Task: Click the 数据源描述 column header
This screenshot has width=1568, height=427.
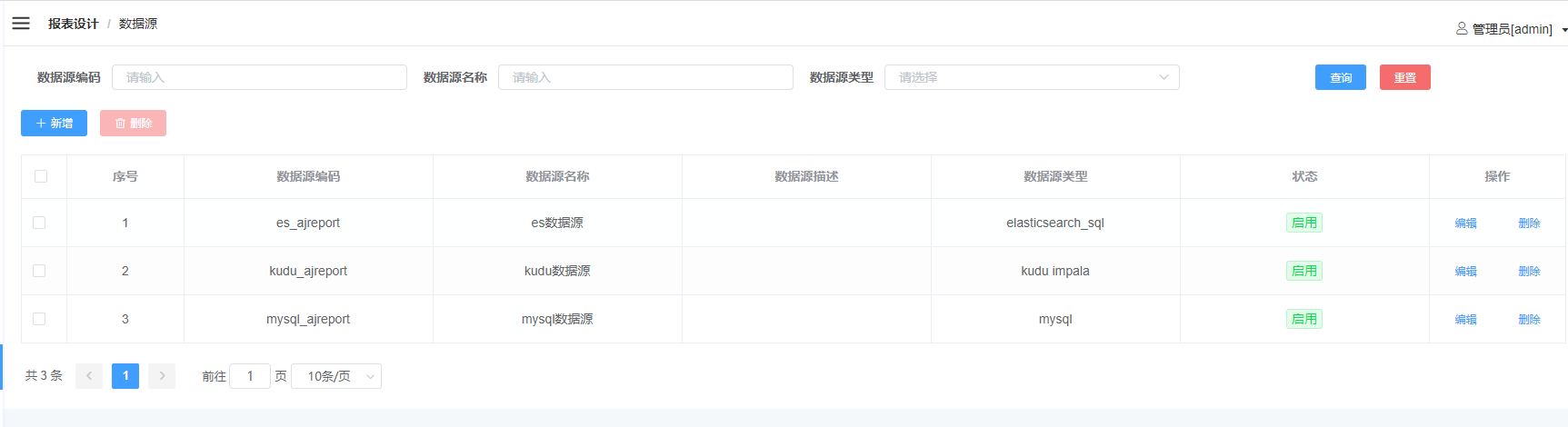Action: tap(806, 176)
